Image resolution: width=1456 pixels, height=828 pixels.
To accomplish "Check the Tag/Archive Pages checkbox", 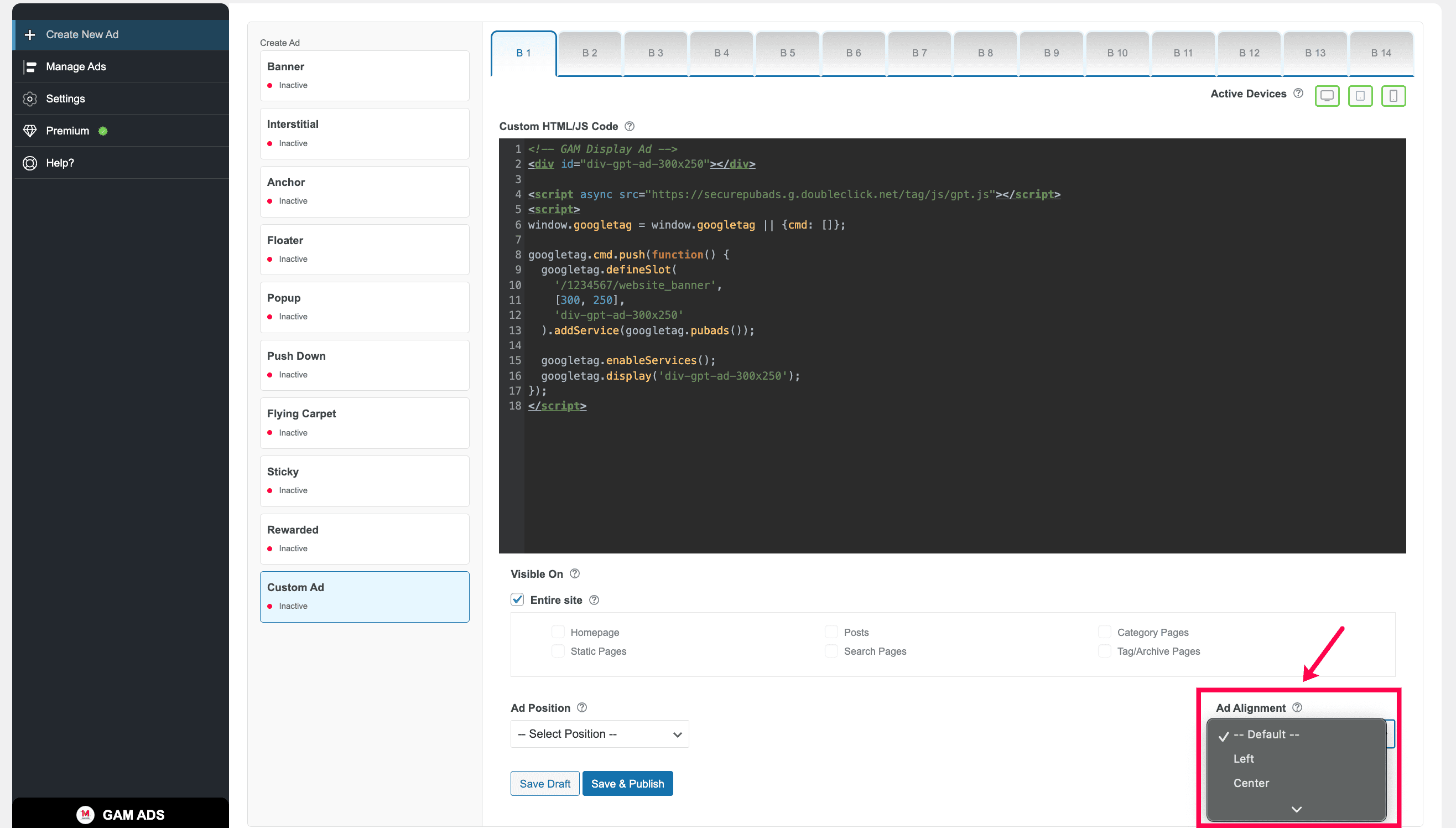I will 1104,650.
